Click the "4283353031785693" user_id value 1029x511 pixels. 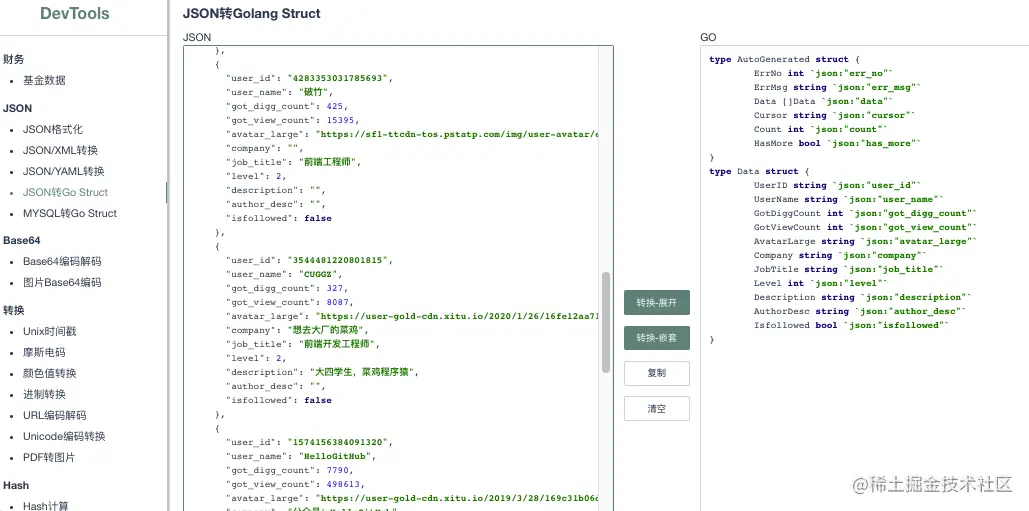pyautogui.click(x=339, y=78)
